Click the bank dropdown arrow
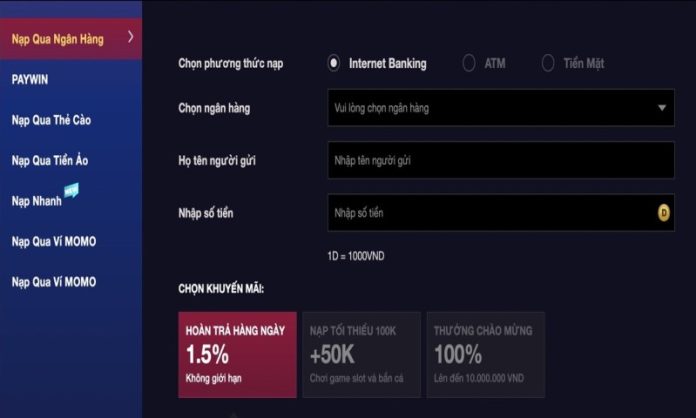This screenshot has height=418, width=696. pyautogui.click(x=662, y=108)
